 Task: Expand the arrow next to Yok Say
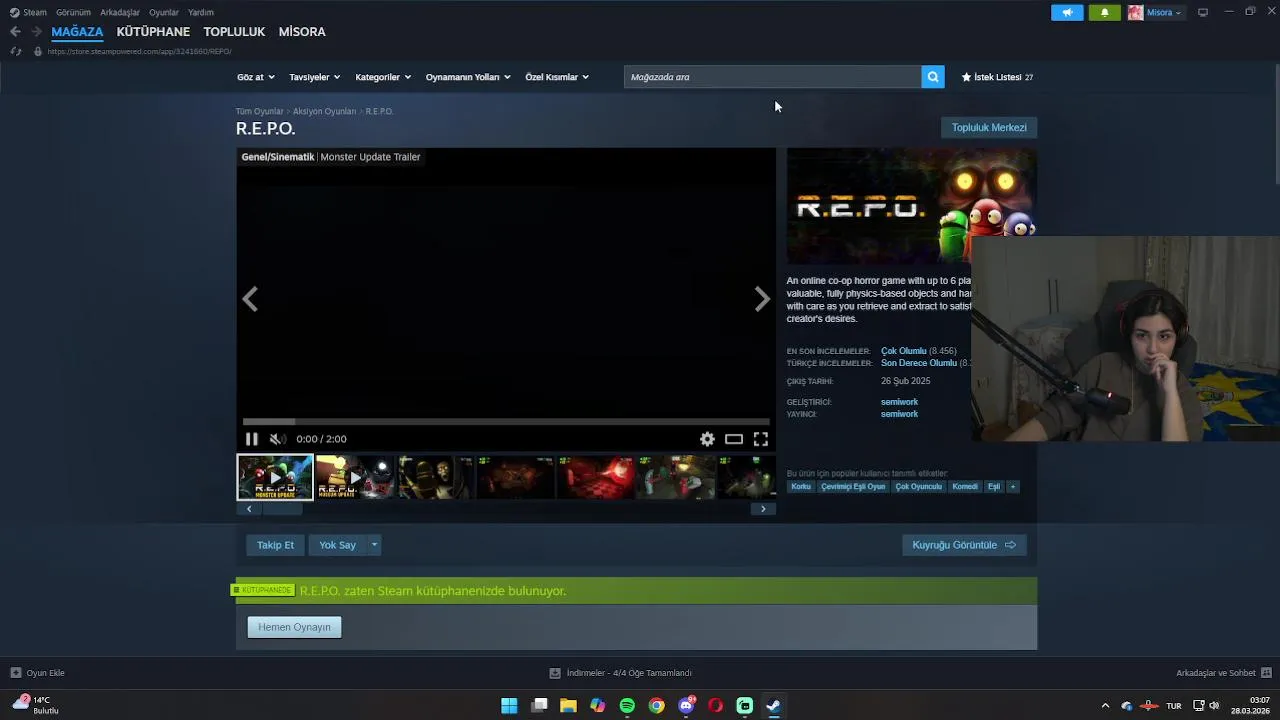click(374, 545)
